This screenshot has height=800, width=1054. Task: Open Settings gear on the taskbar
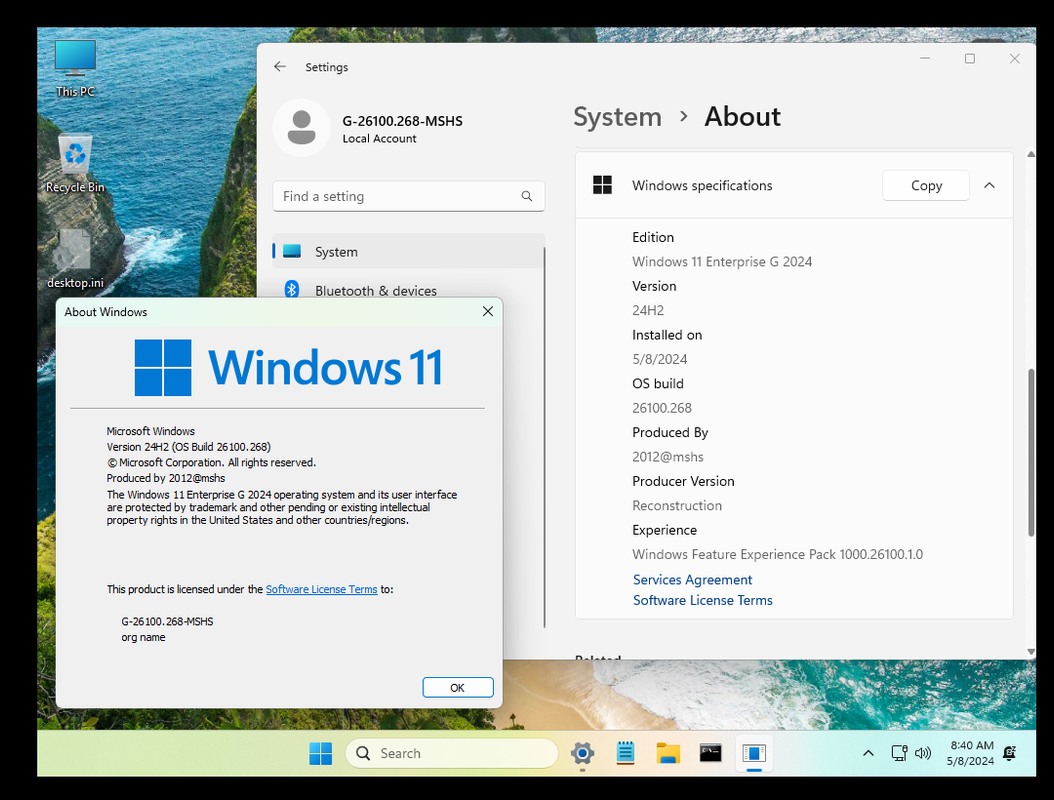point(582,754)
